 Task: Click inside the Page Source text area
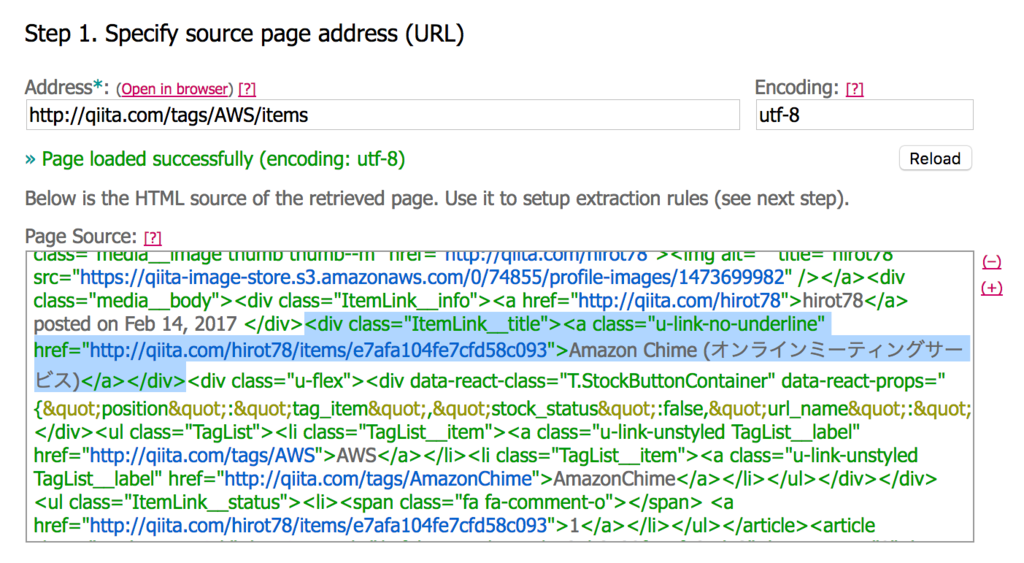coord(500,396)
